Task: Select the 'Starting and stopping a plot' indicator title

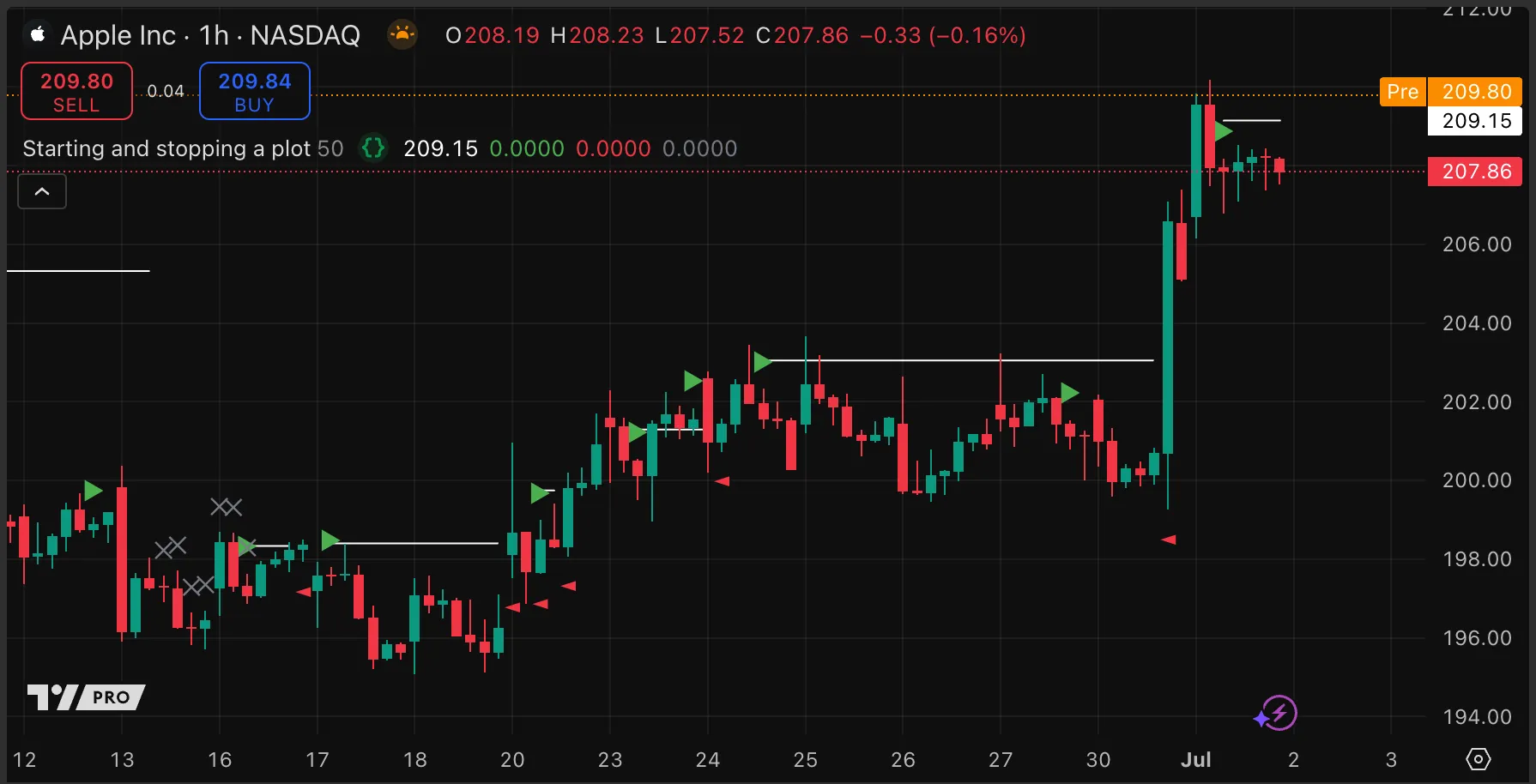Action: click(166, 148)
